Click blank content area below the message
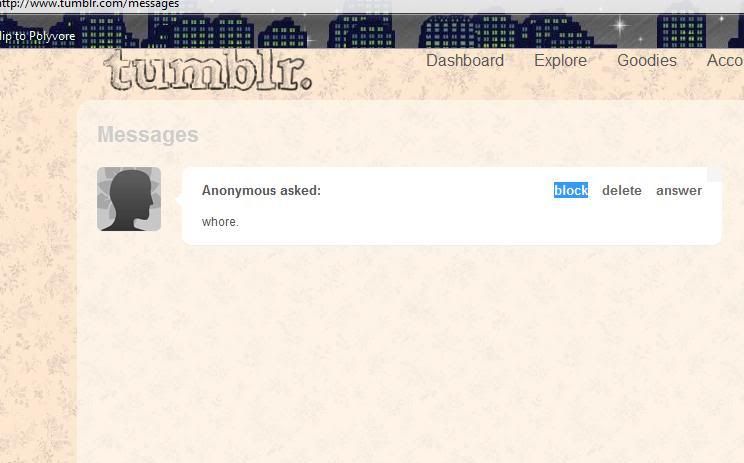 click(408, 351)
